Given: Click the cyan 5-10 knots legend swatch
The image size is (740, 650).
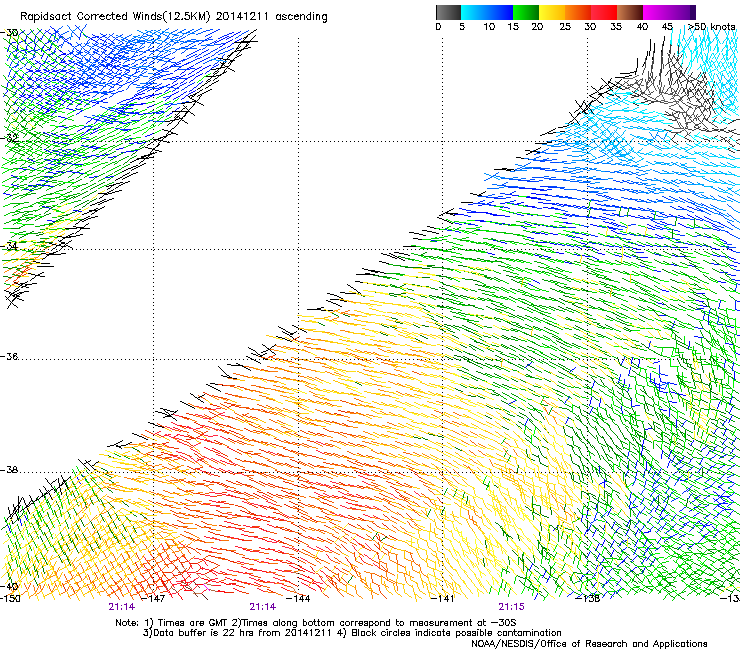Looking at the screenshot, I should (474, 12).
